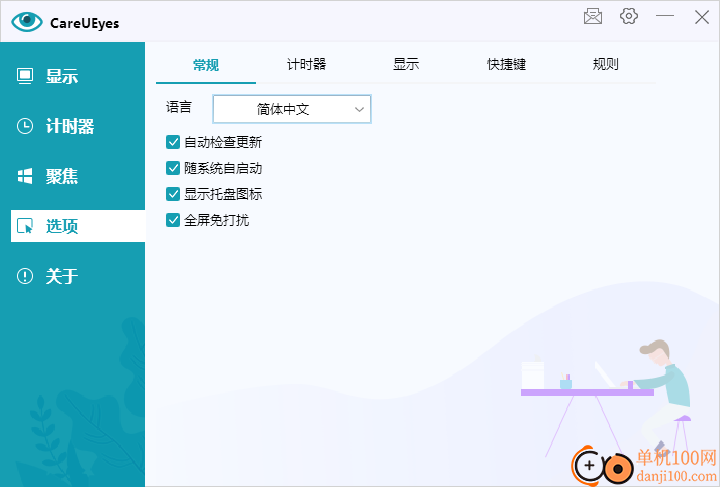720x487 pixels.
Task: Open settings via the gear icon
Action: [629, 16]
